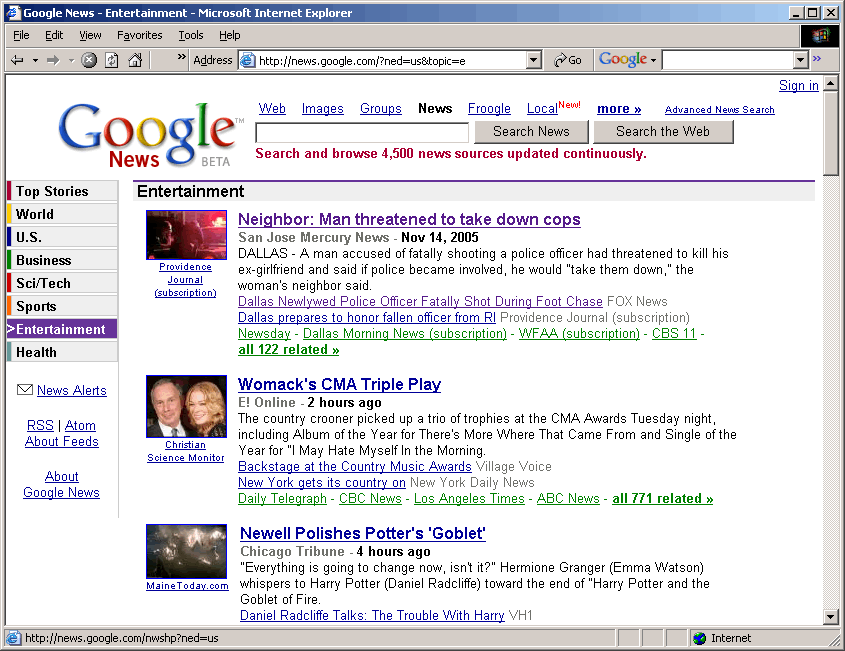Open the "Womack's CMA Triple Play" headline
The image size is (845, 651).
click(x=340, y=384)
